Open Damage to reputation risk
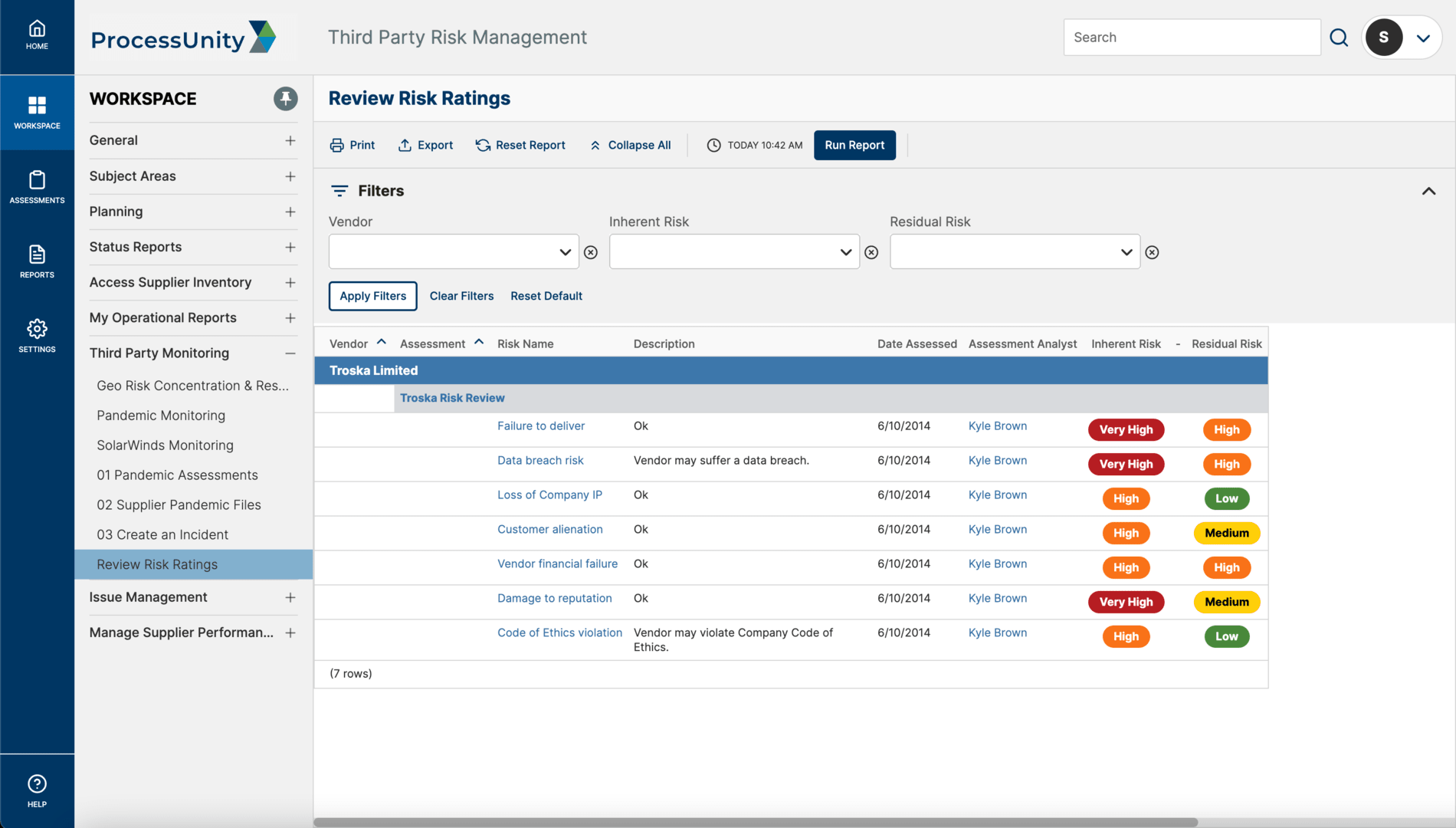 point(555,599)
